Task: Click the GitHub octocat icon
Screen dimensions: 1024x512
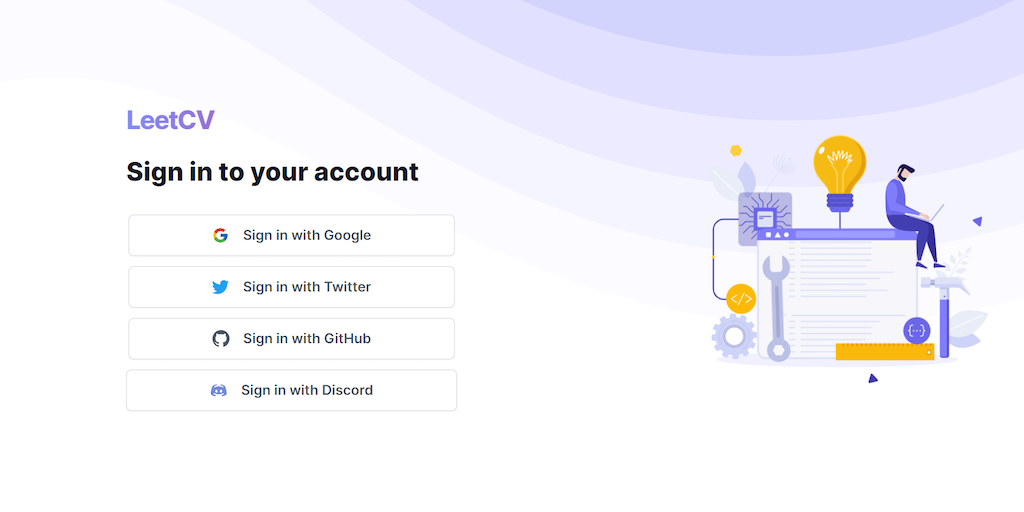Action: [x=221, y=339]
